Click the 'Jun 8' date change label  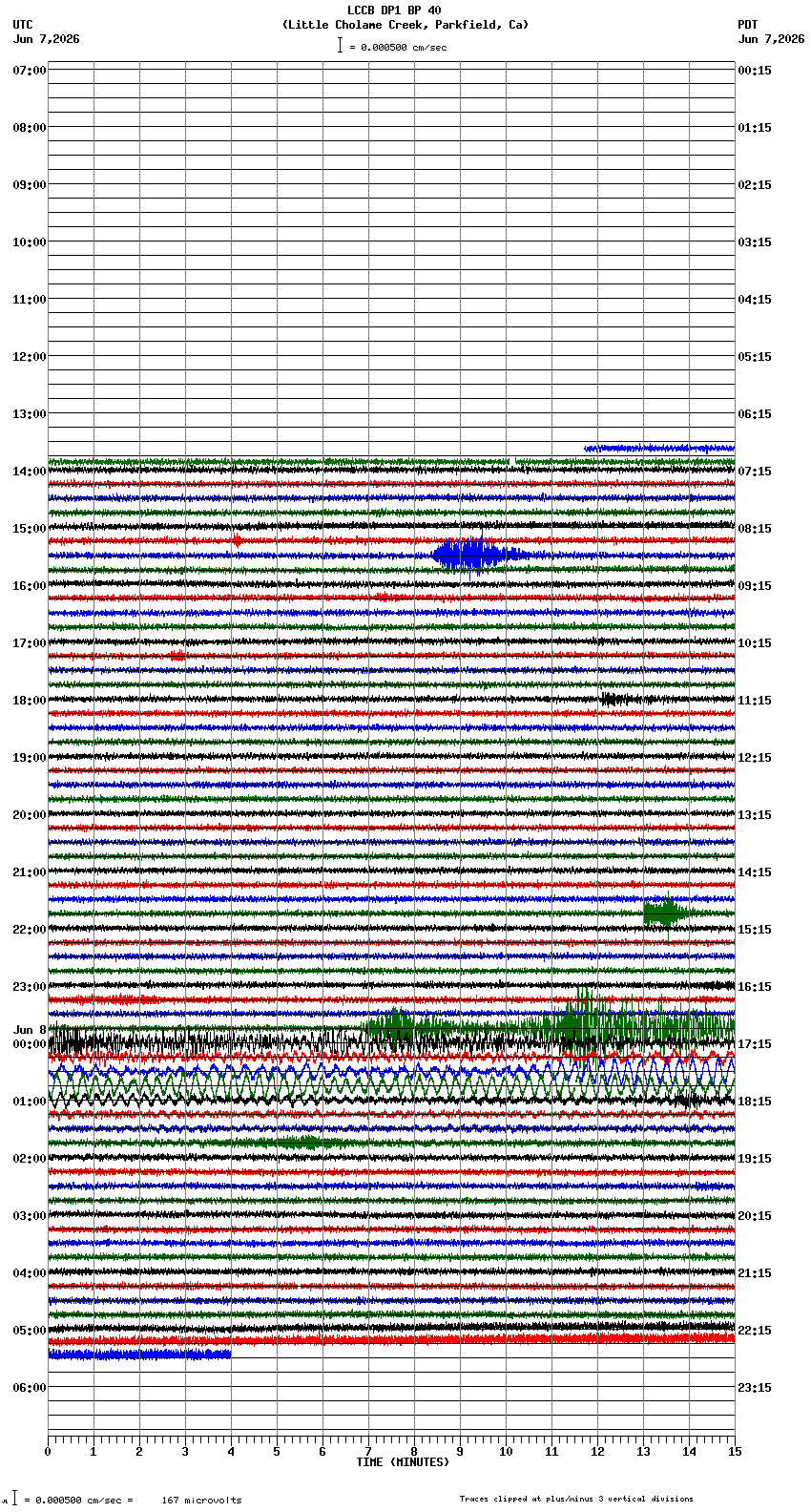point(30,1030)
